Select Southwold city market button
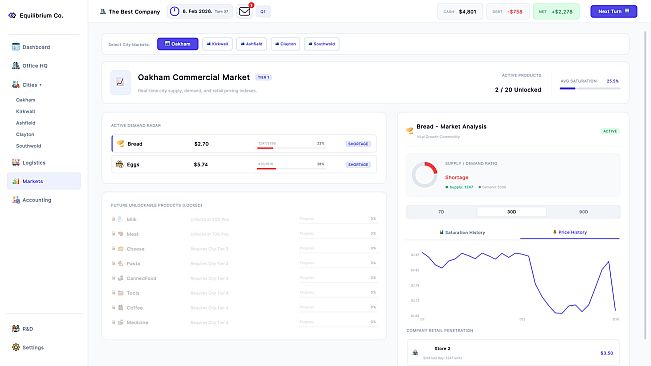This screenshot has width=651, height=366. tap(322, 44)
